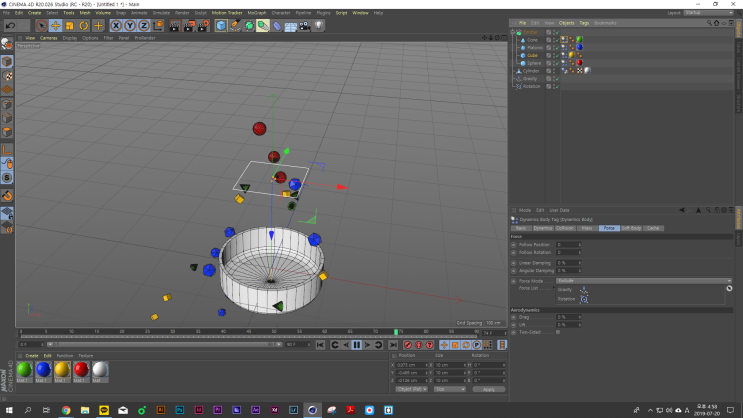Open the viewport Cameras menu

pyautogui.click(x=48, y=38)
